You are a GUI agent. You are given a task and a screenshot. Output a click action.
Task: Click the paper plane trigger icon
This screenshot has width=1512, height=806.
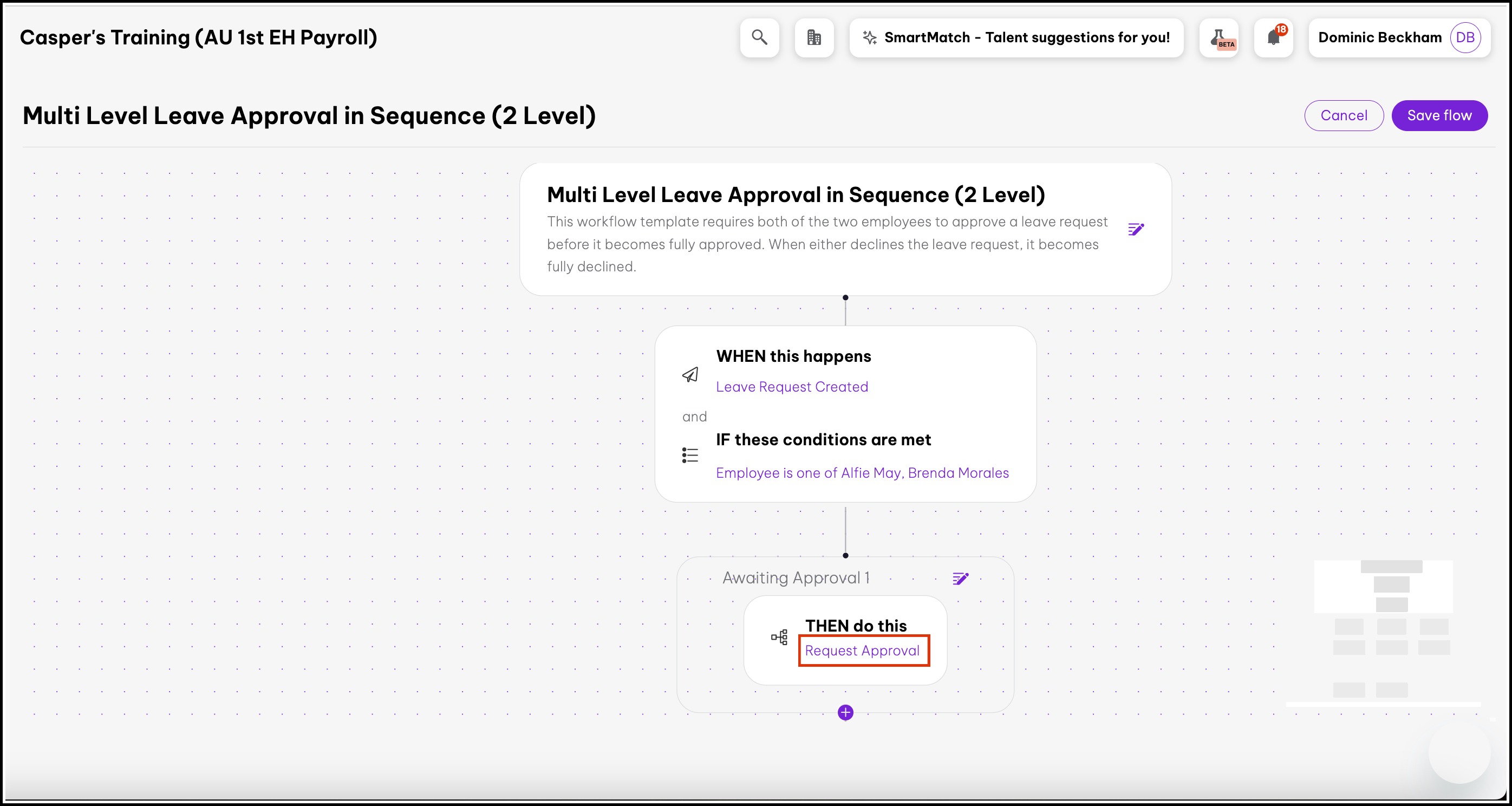point(690,374)
